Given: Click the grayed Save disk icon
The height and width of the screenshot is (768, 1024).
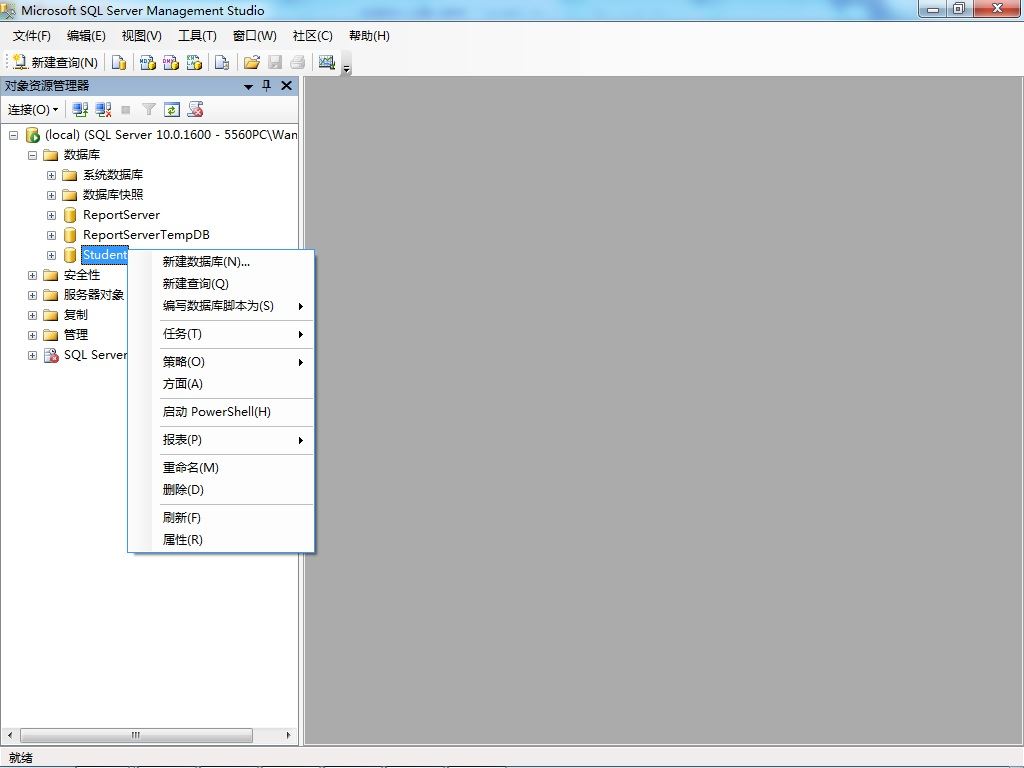Looking at the screenshot, I should pyautogui.click(x=275, y=62).
